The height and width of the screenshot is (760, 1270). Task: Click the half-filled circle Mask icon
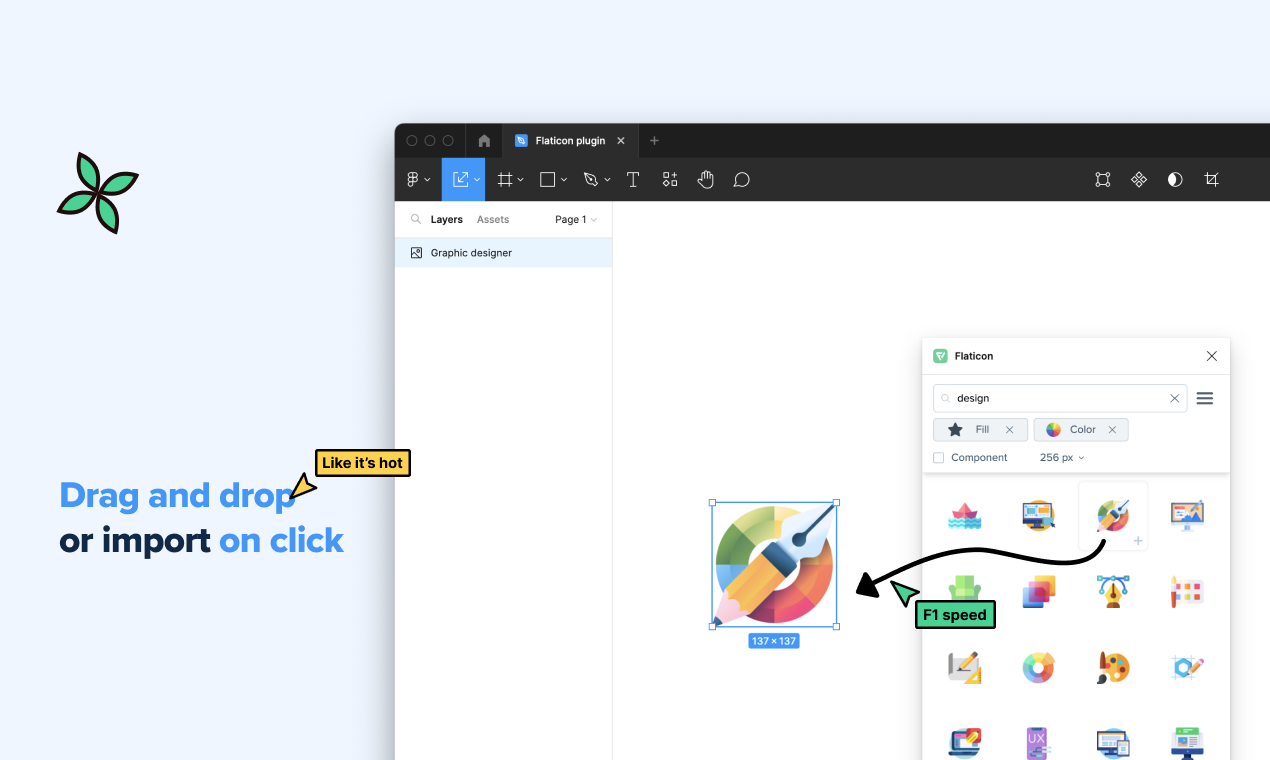coord(1175,180)
